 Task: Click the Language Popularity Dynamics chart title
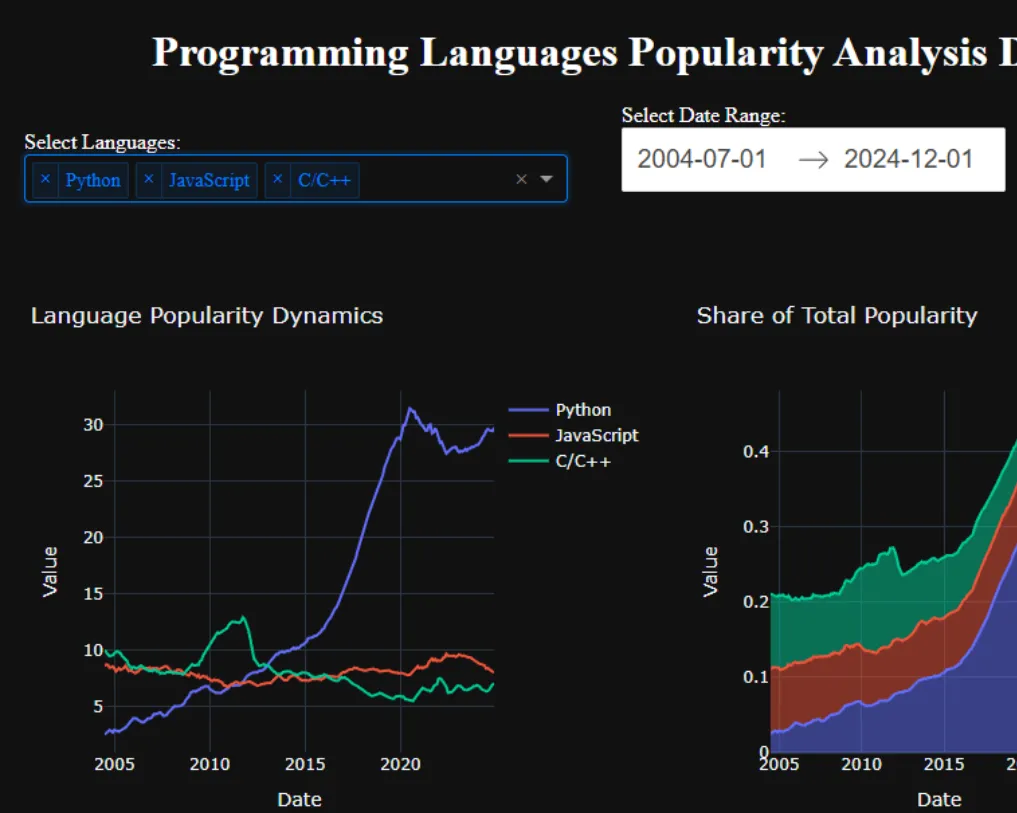pos(207,316)
